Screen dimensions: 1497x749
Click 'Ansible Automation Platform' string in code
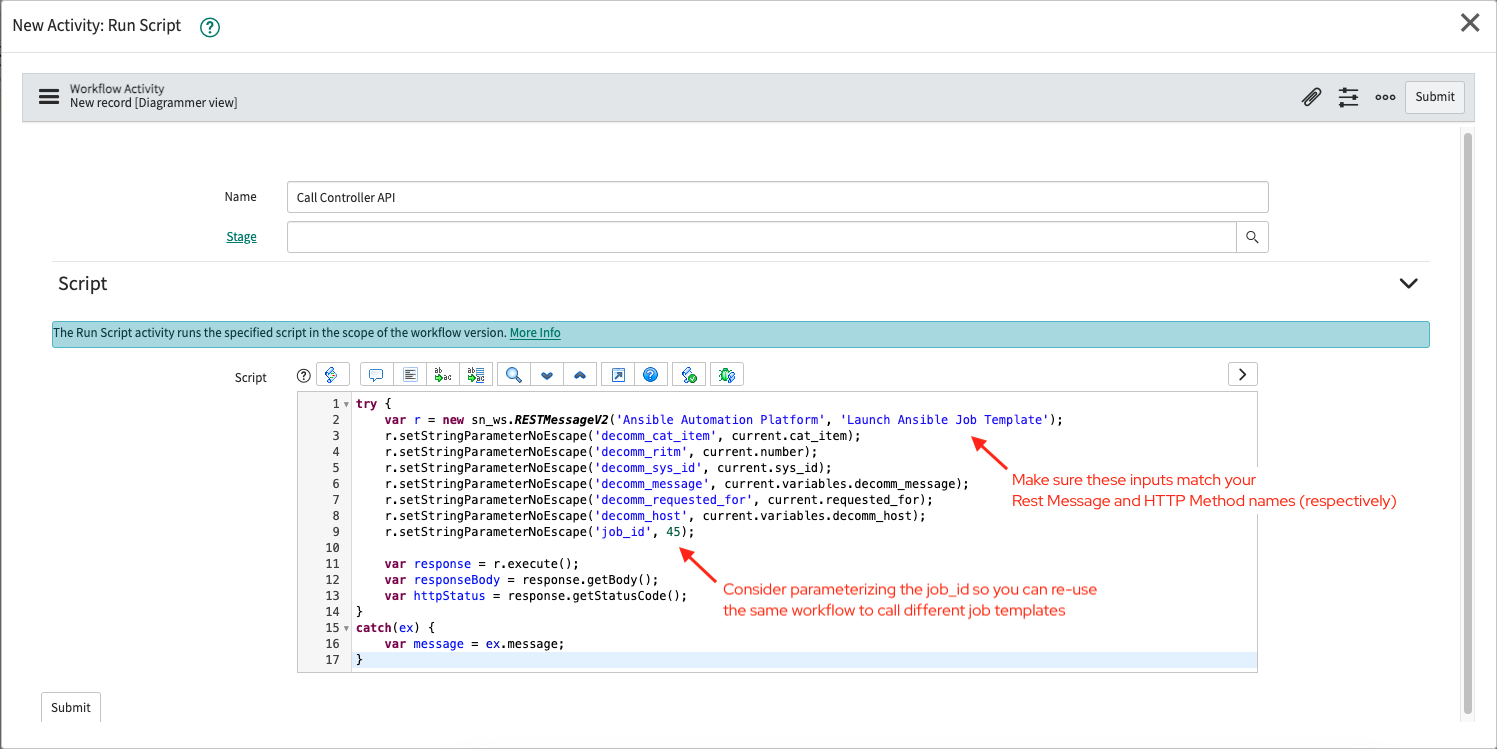(722, 420)
